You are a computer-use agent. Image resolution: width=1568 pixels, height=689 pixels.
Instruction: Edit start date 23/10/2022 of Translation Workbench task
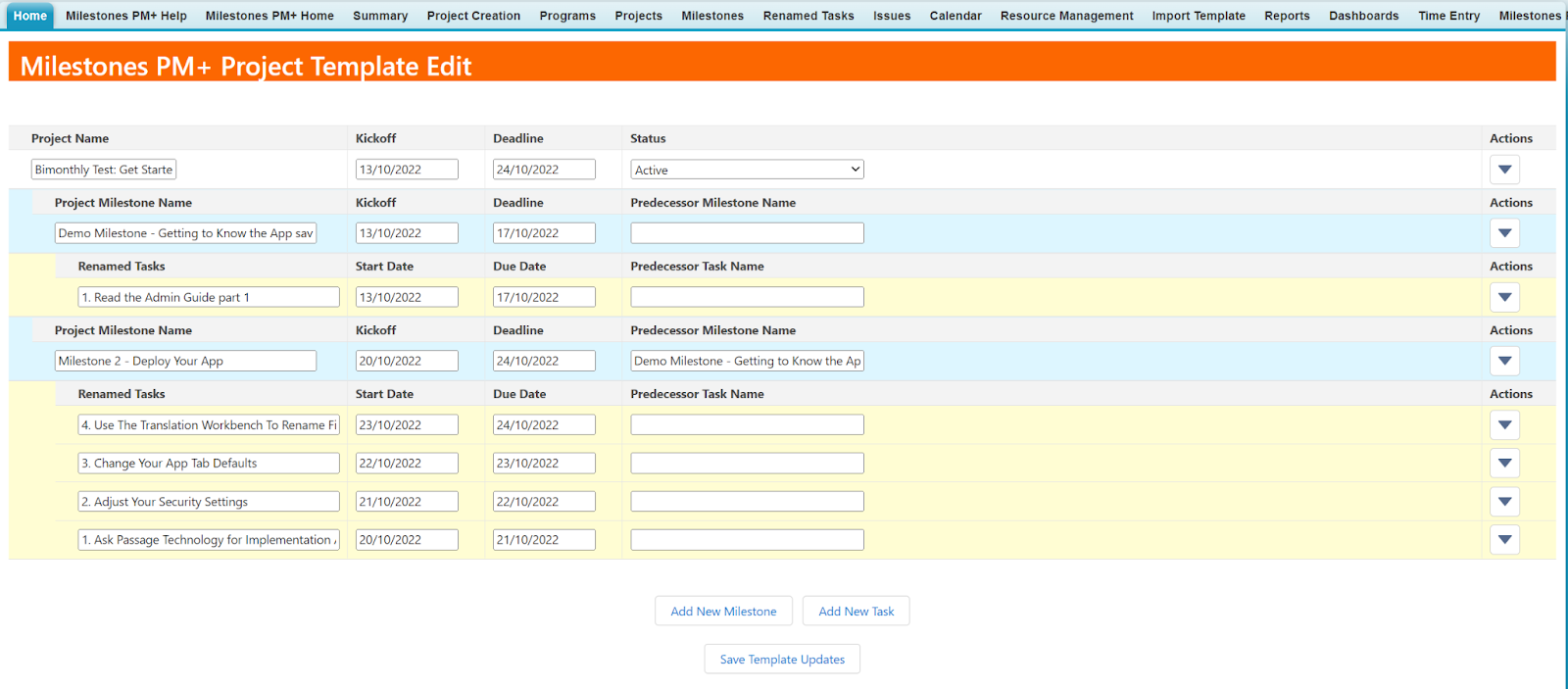pyautogui.click(x=407, y=425)
